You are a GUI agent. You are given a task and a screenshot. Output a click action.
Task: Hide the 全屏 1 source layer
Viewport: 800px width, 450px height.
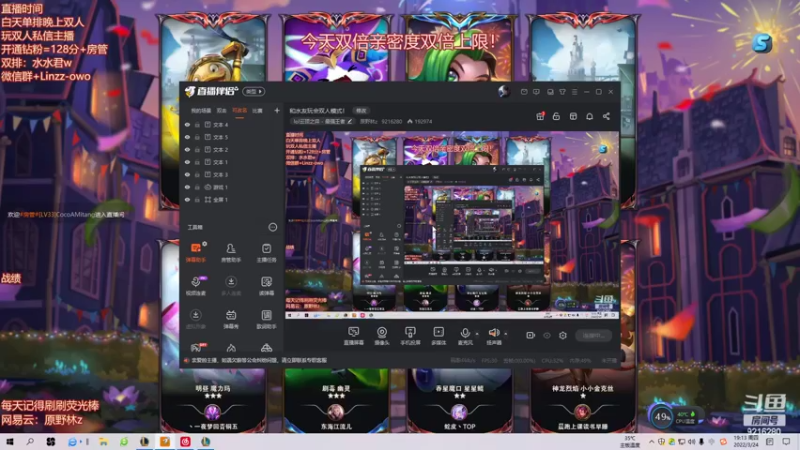click(x=187, y=199)
